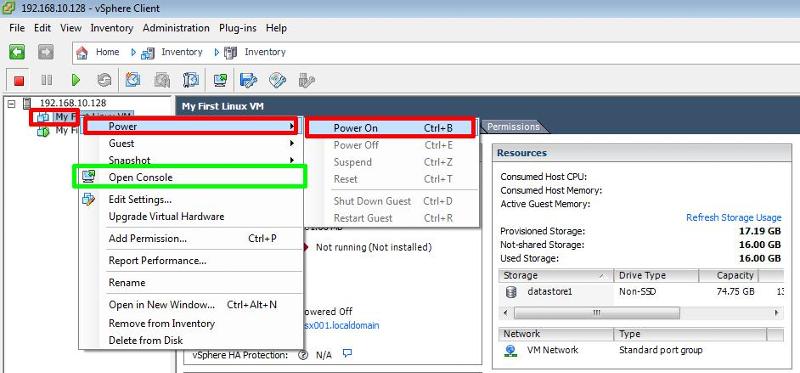Click the breadcrumb arrow after Home

pyautogui.click(x=134, y=52)
